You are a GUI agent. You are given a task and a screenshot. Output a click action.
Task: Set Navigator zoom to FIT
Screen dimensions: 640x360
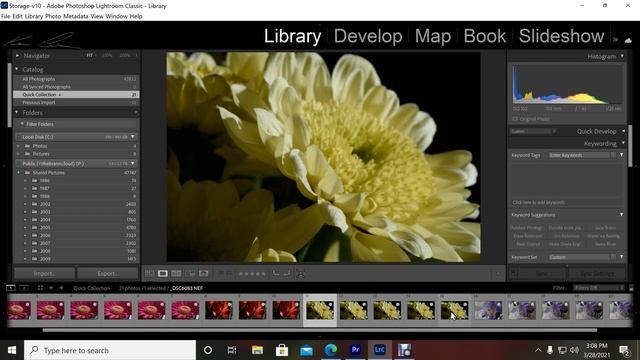tap(89, 55)
